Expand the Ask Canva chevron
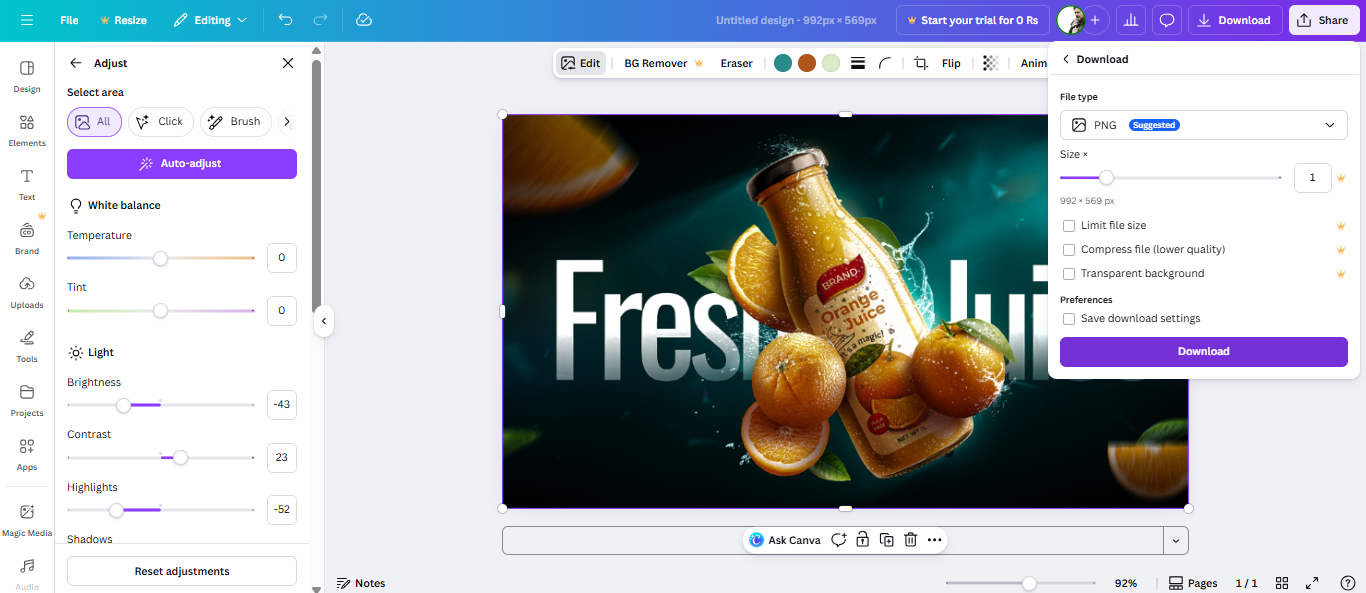1366x593 pixels. 1175,539
